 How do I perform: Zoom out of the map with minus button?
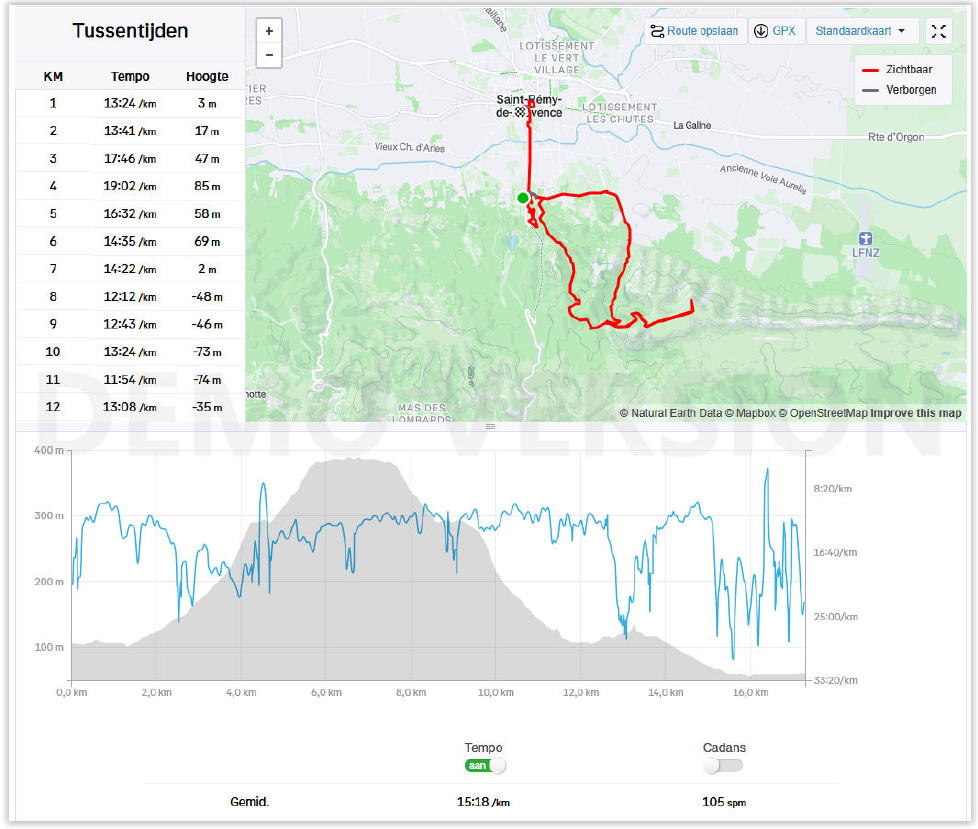pyautogui.click(x=269, y=54)
